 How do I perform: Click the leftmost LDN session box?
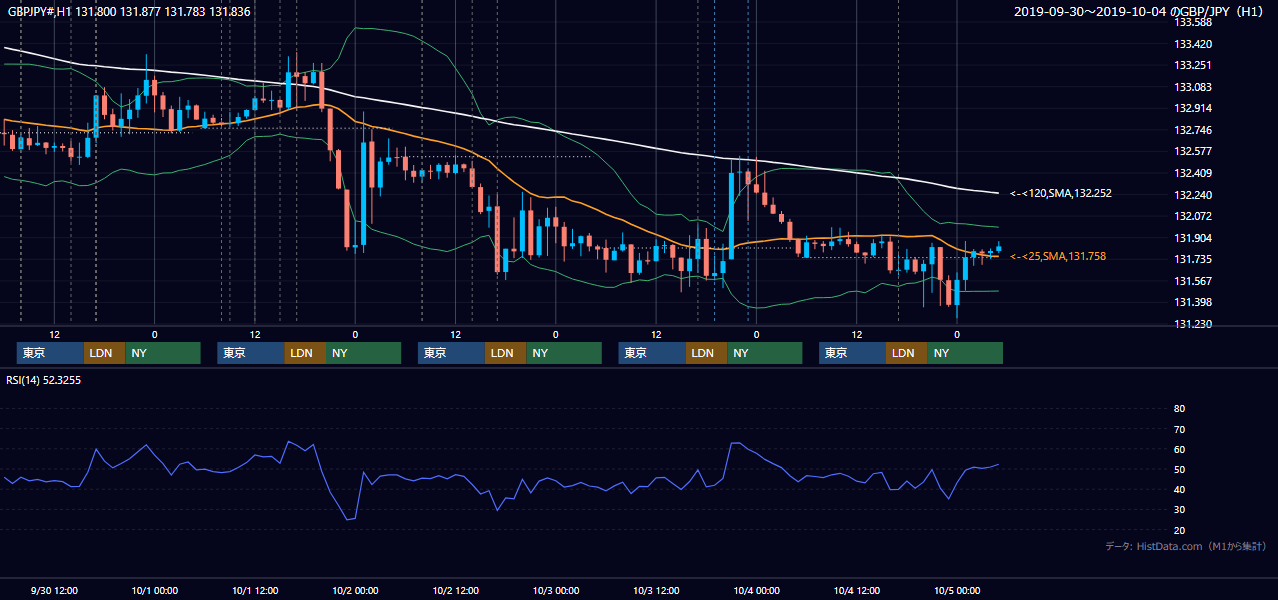point(105,353)
